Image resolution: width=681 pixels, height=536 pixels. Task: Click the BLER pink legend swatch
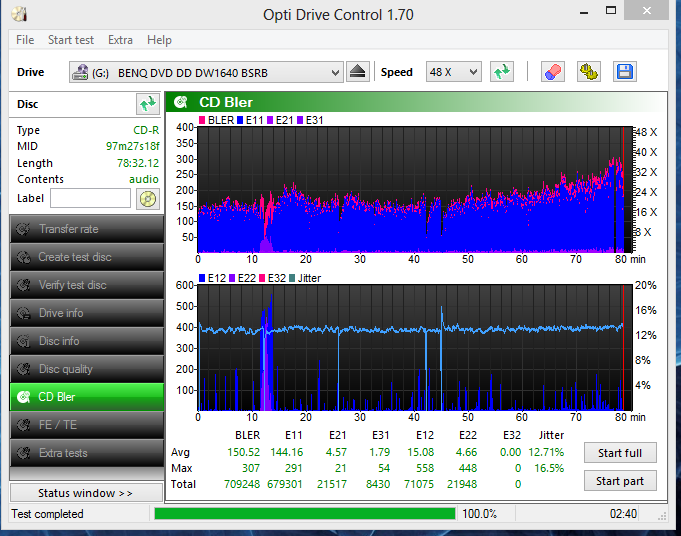[202, 120]
